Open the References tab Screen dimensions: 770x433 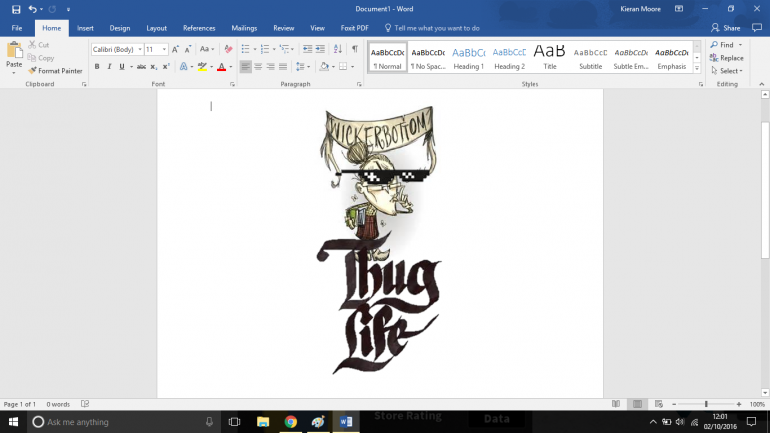coord(199,28)
